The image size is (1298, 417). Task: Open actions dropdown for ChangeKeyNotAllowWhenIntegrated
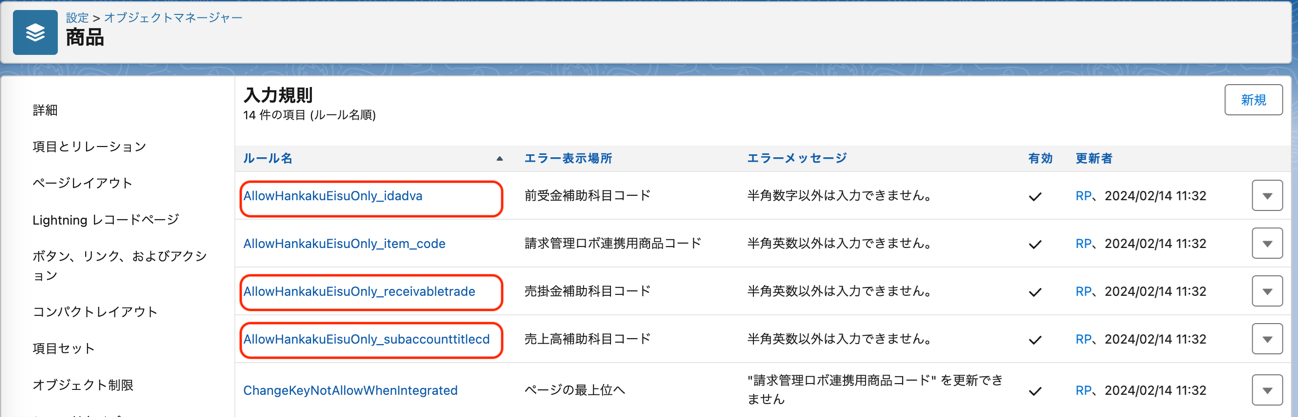click(x=1266, y=390)
